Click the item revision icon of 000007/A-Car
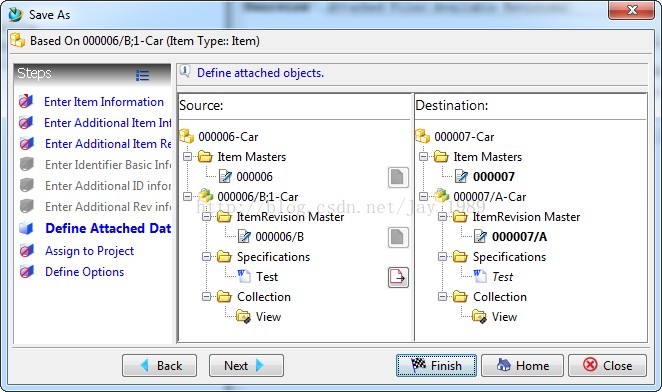This screenshot has width=662, height=392. tap(442, 196)
